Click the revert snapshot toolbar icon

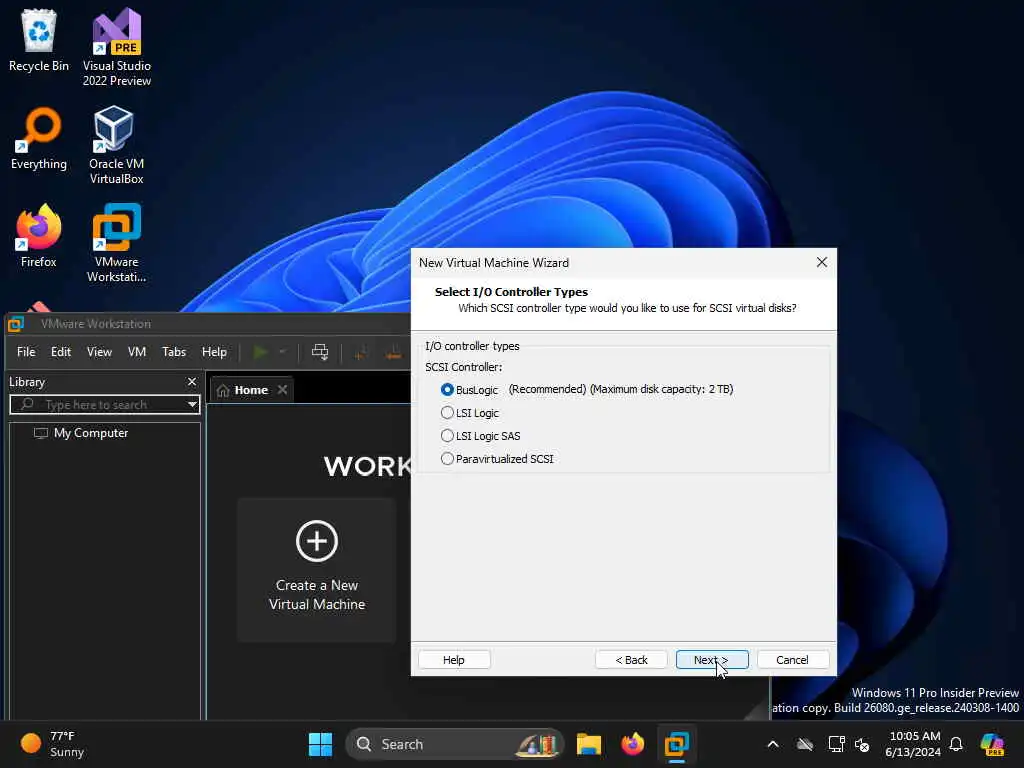[x=393, y=353]
